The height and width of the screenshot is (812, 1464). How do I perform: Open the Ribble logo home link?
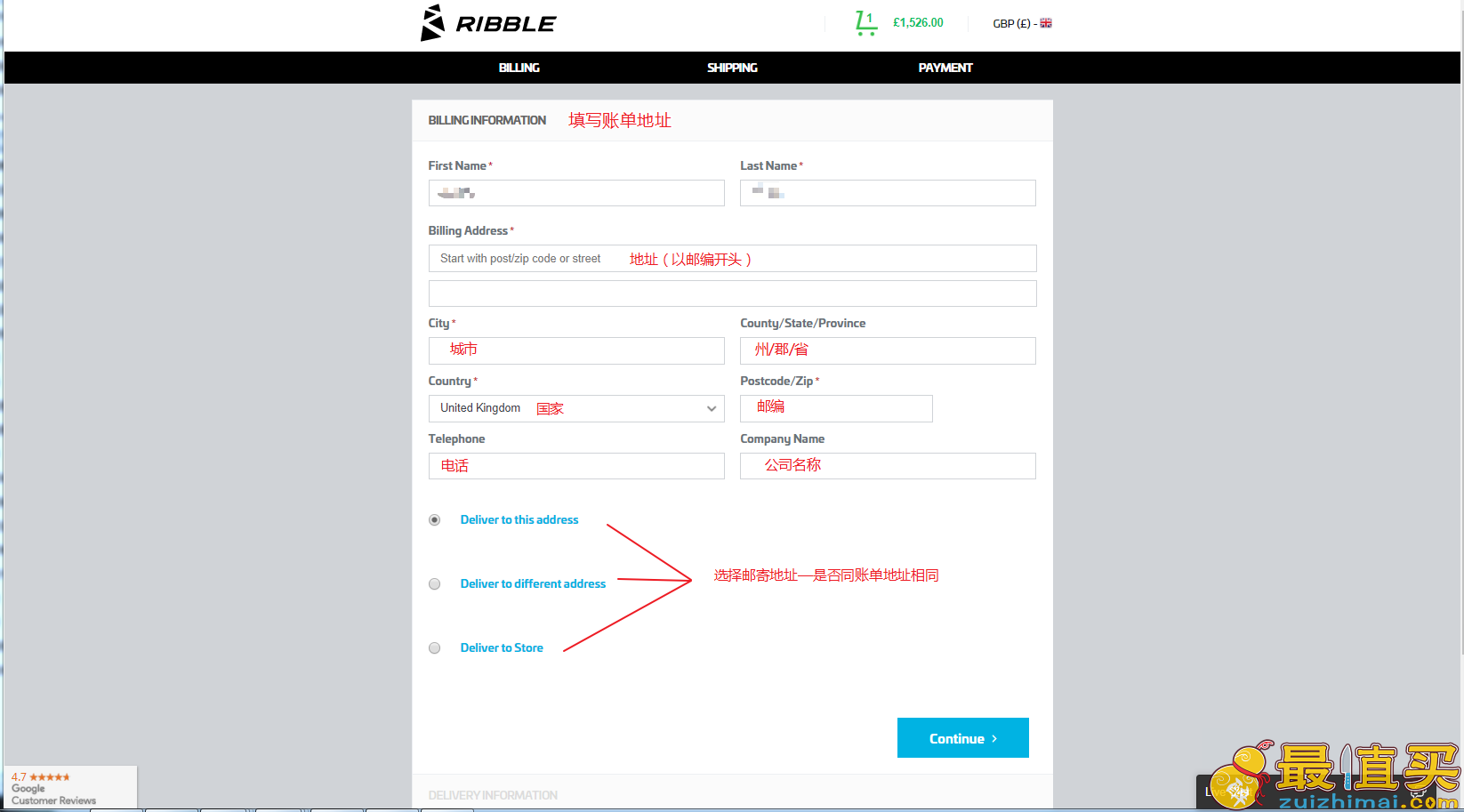487,23
